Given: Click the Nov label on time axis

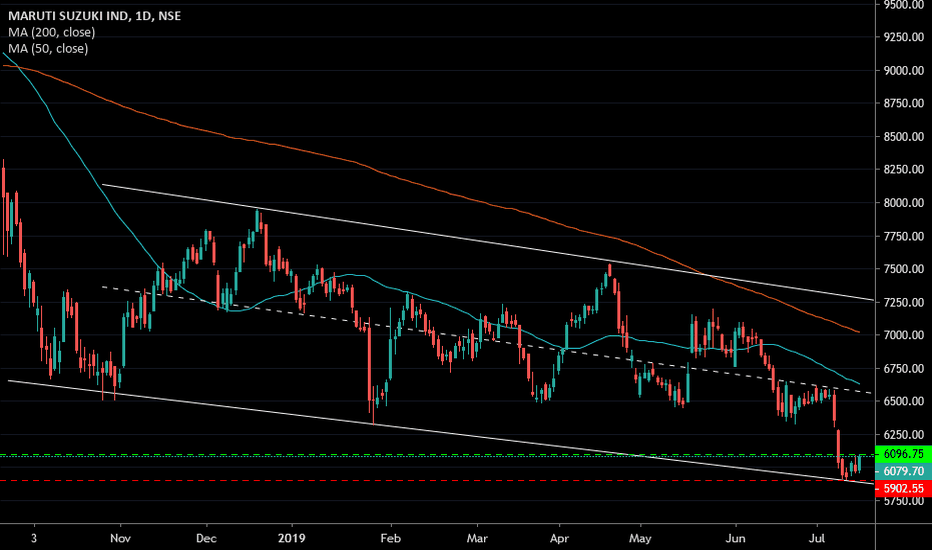Looking at the screenshot, I should pos(121,539).
